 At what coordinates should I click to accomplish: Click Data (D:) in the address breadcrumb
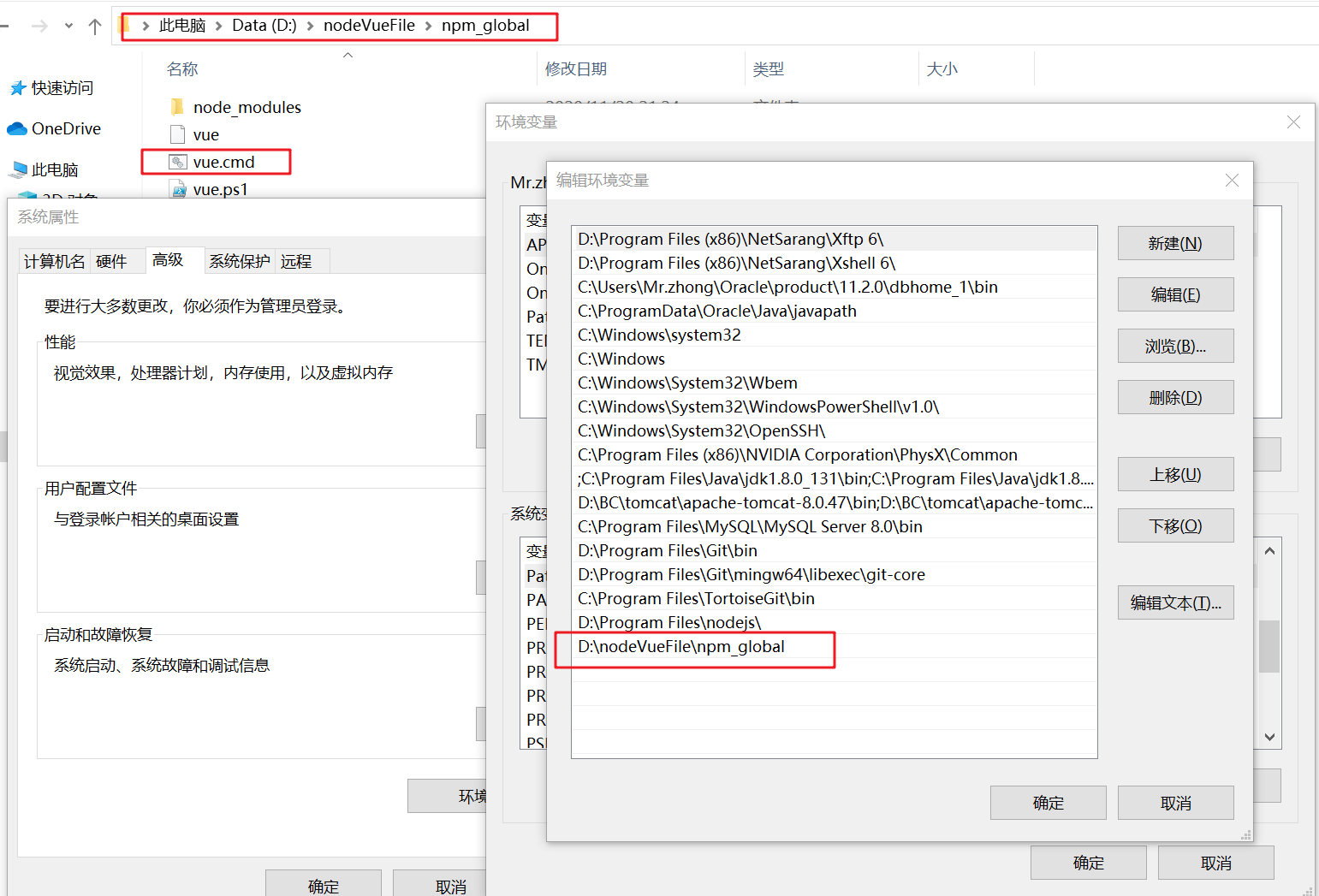[264, 26]
